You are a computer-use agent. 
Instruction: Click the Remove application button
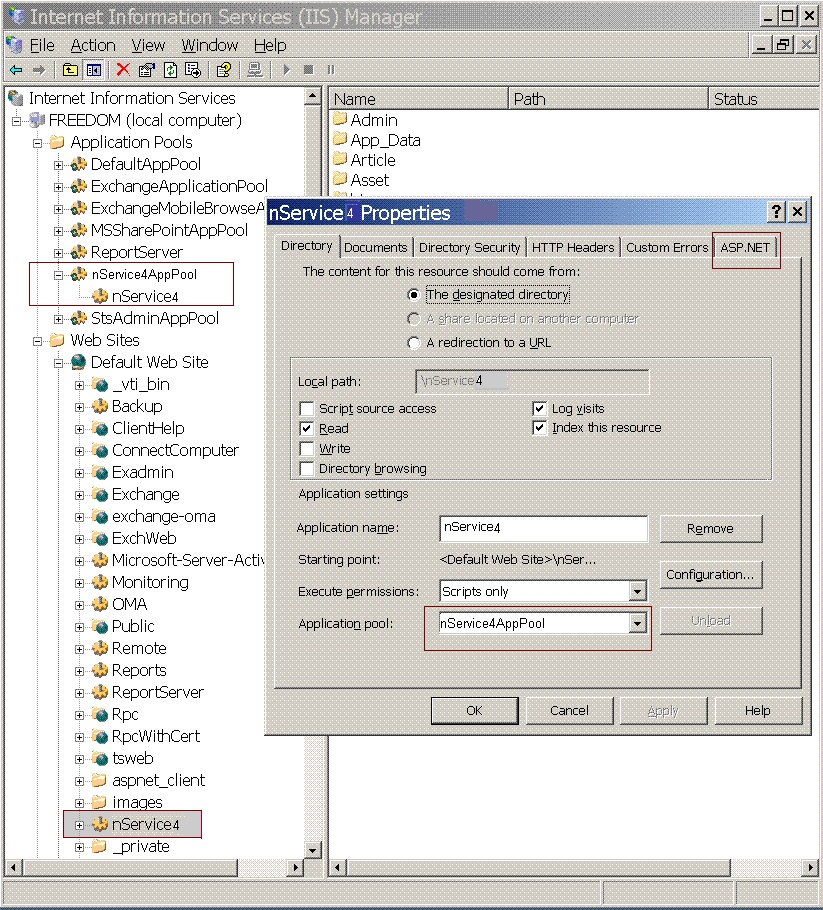tap(710, 529)
